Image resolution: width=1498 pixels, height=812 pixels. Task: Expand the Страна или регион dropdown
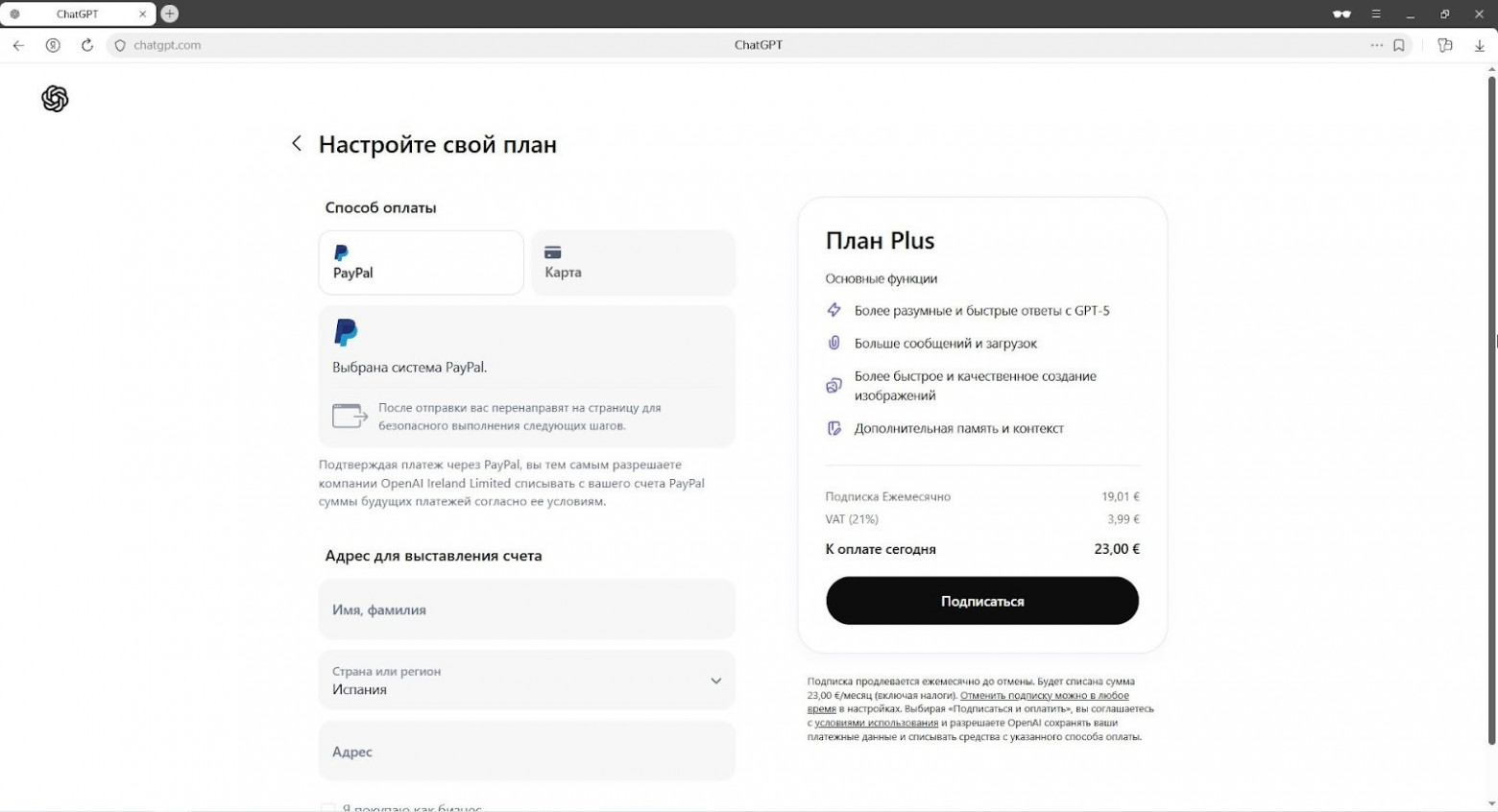(527, 681)
